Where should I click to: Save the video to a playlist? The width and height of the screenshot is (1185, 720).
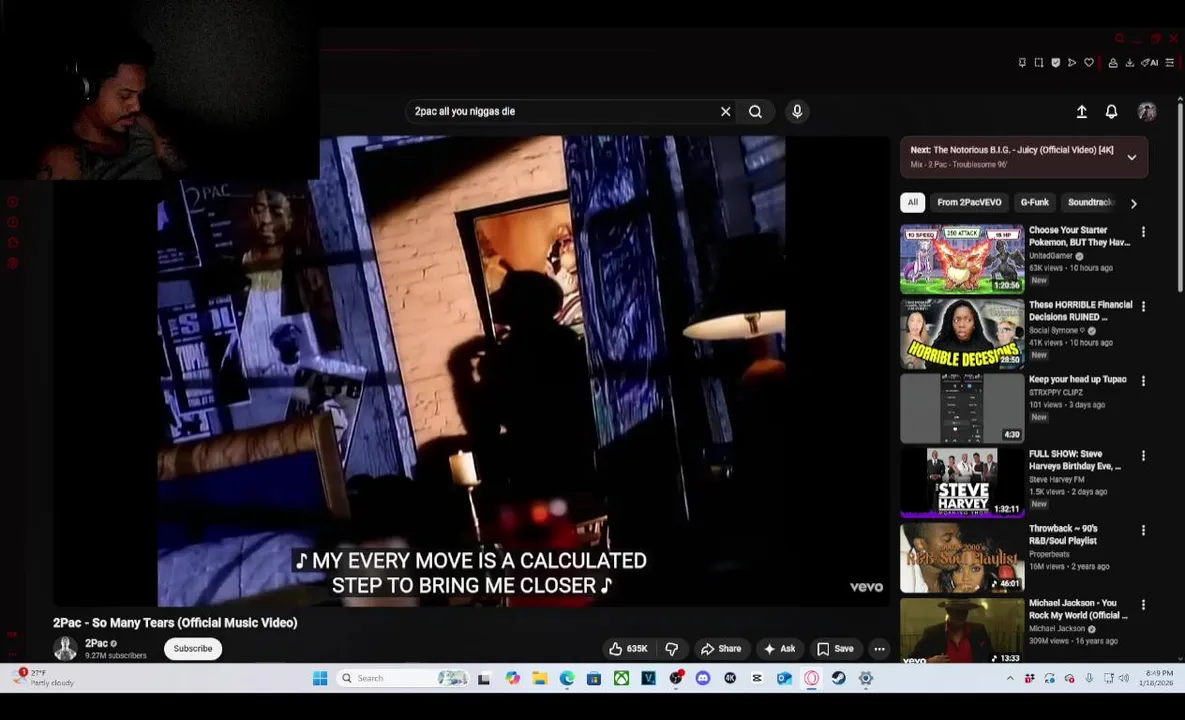click(x=835, y=649)
